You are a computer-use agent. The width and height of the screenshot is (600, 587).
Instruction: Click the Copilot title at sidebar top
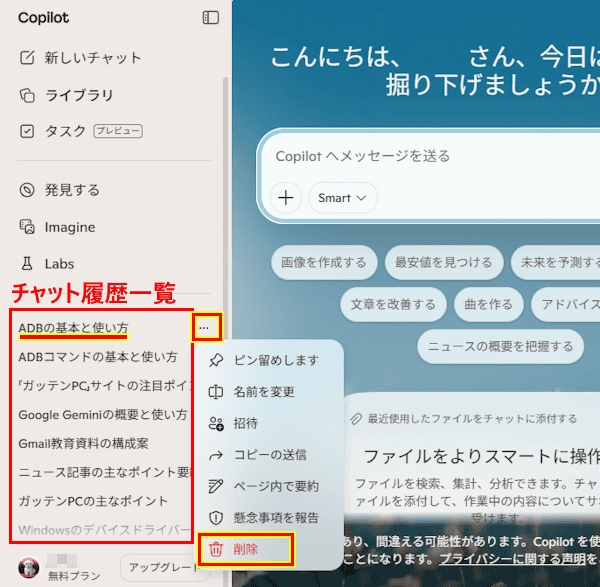(44, 18)
